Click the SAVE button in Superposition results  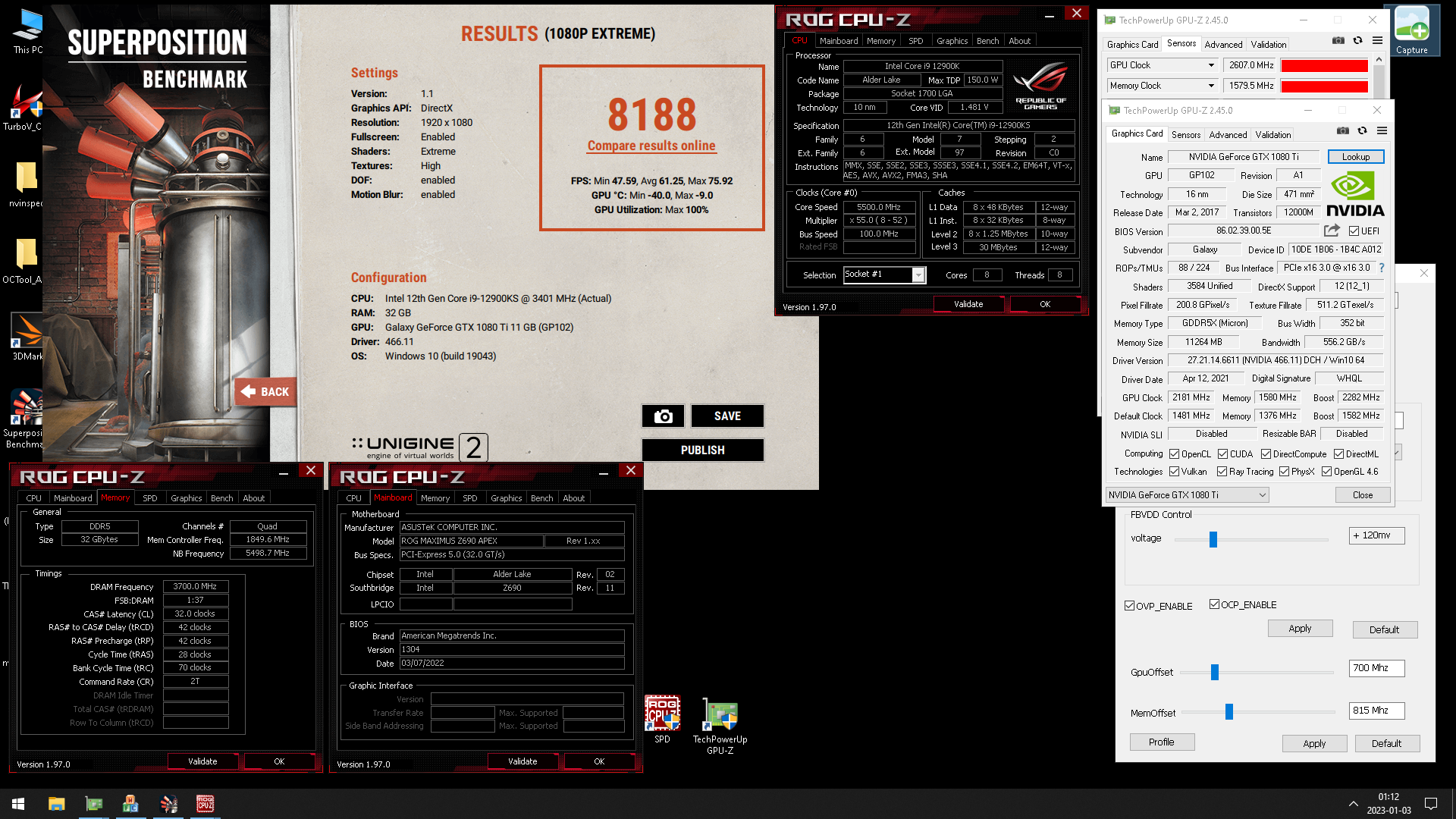[x=726, y=416]
